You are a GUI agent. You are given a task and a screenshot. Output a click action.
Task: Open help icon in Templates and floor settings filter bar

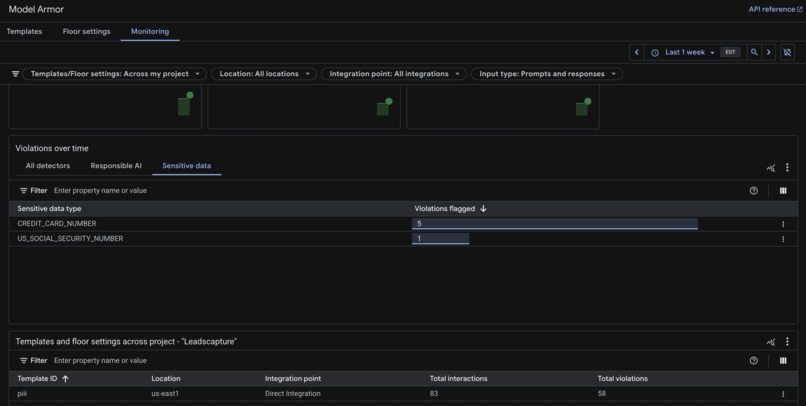click(754, 361)
